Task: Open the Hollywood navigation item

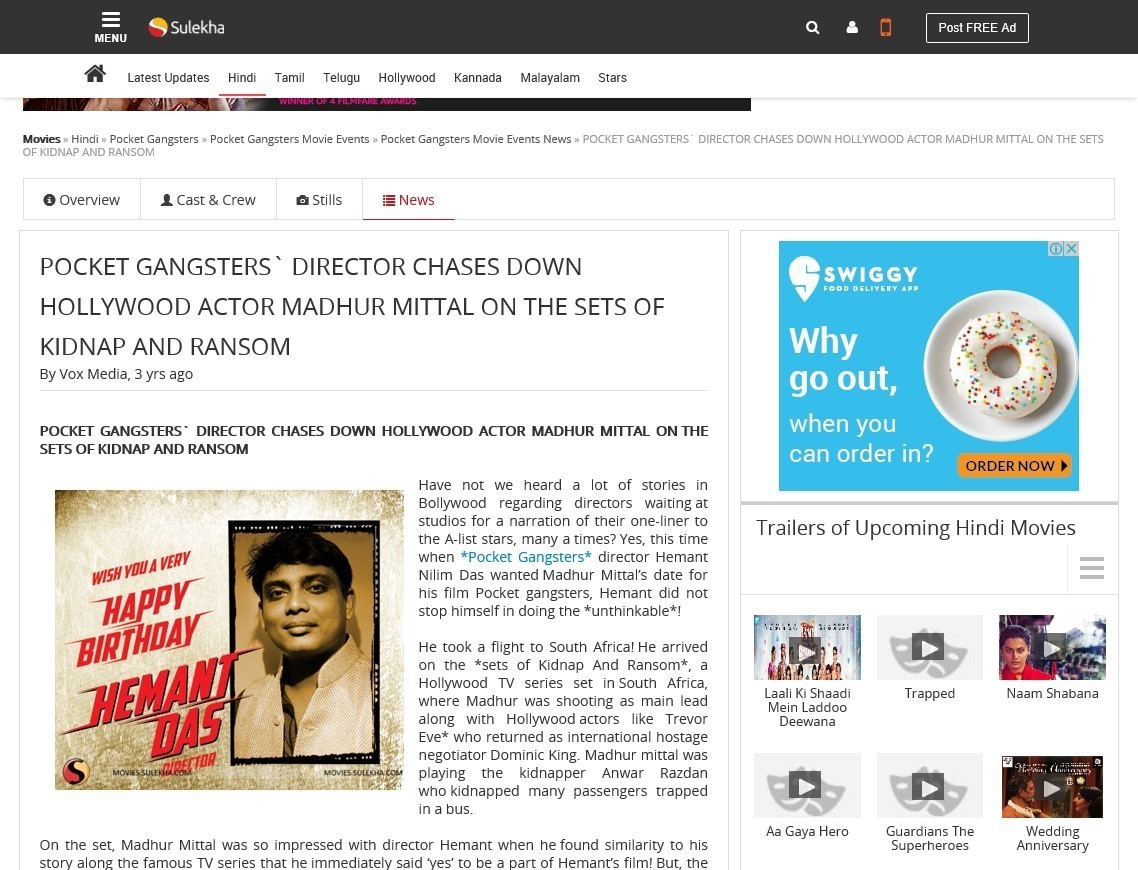Action: (406, 78)
